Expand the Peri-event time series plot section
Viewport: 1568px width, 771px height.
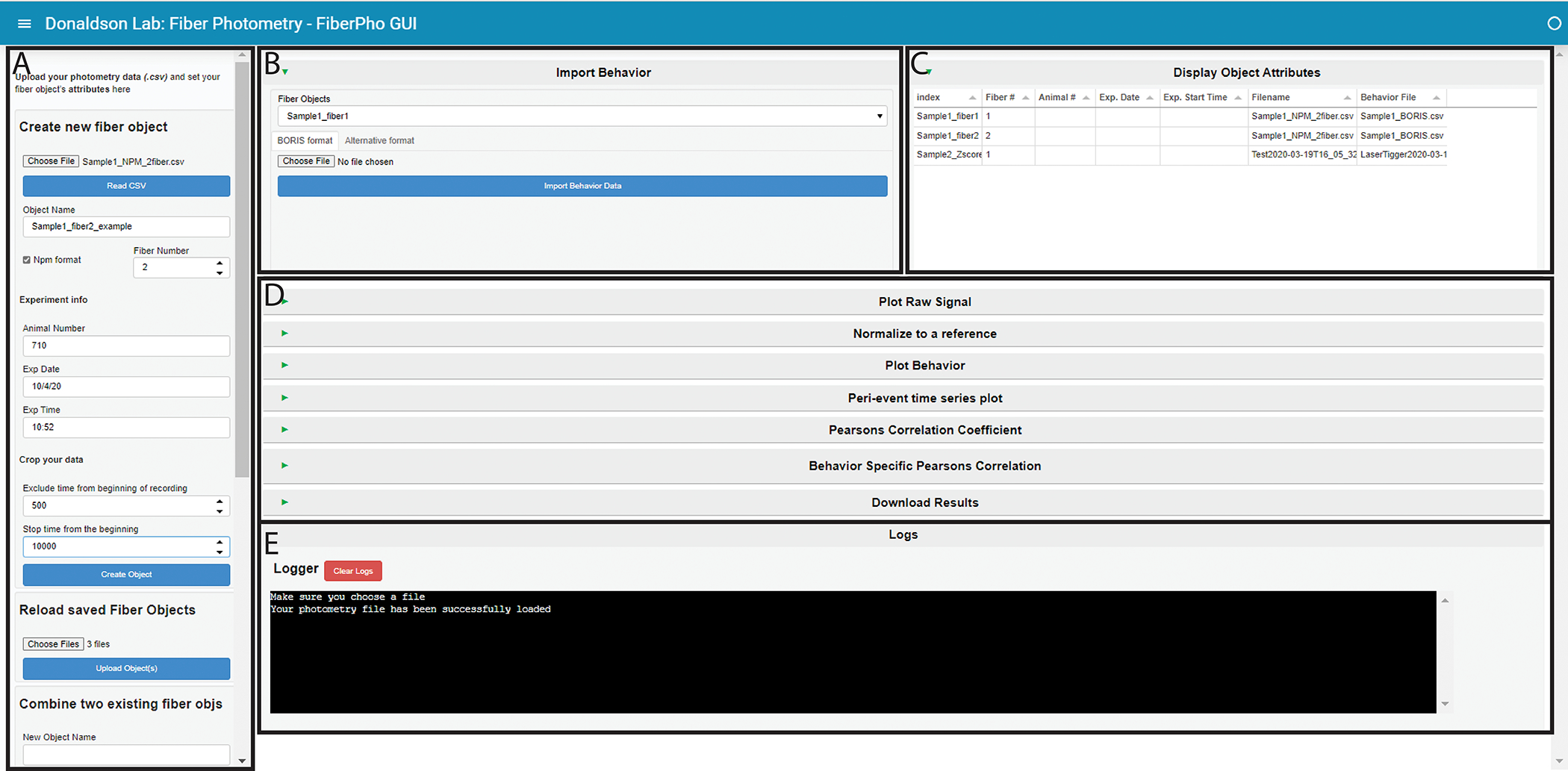click(903, 398)
